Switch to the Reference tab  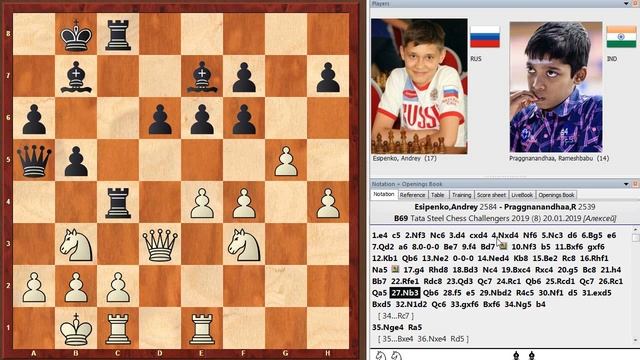point(412,195)
